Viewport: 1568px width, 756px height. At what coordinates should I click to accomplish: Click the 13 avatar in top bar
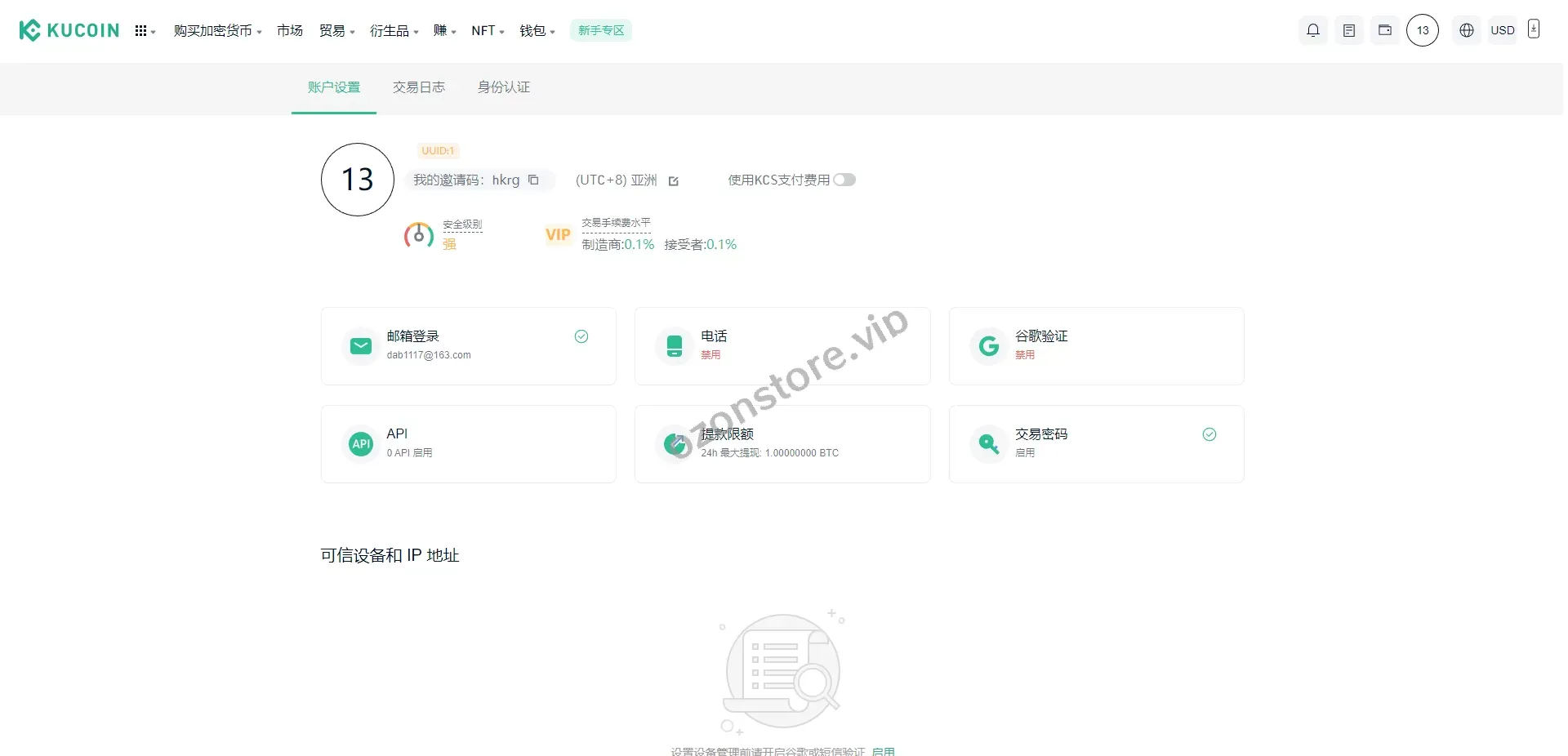click(x=1422, y=30)
